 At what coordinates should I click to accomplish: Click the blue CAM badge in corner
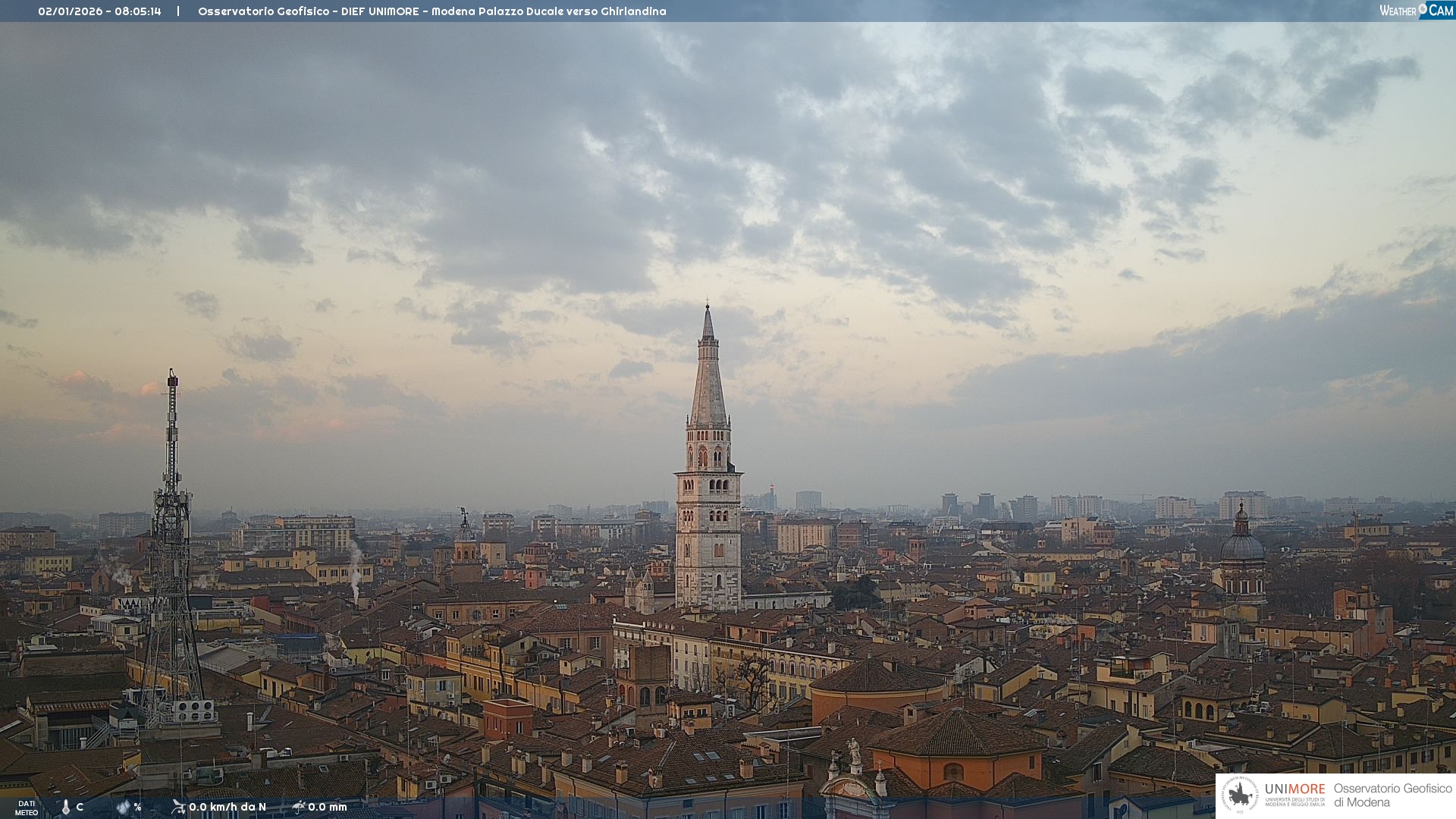[x=1441, y=11]
